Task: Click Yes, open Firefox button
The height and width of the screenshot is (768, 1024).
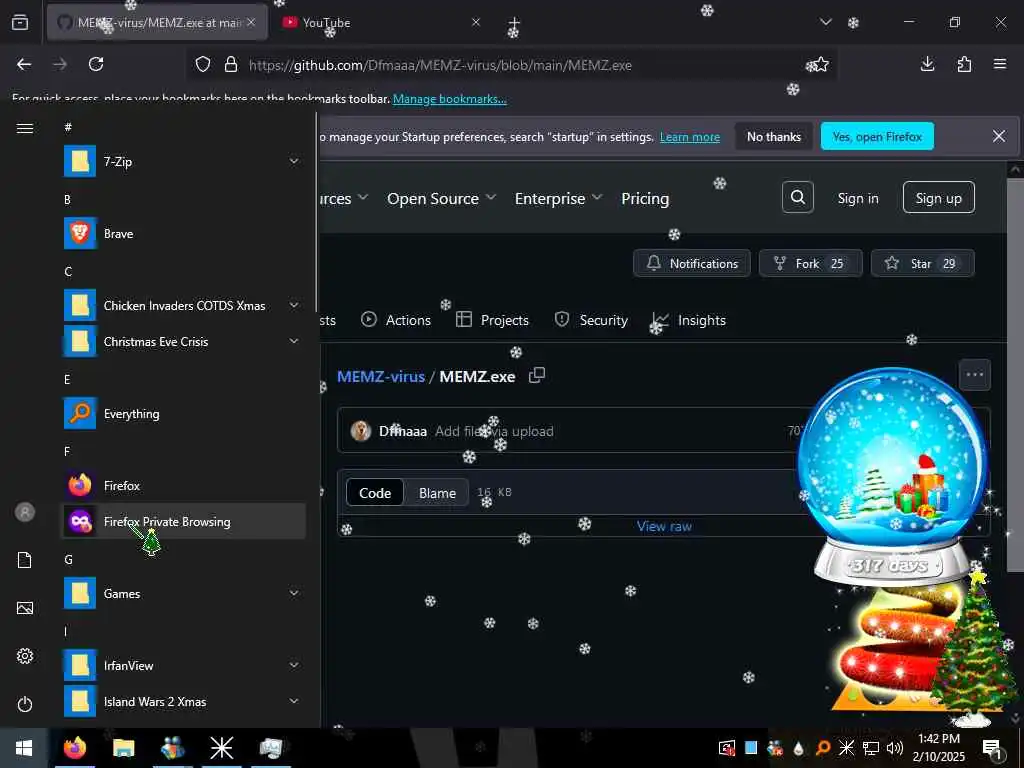Action: [x=876, y=136]
